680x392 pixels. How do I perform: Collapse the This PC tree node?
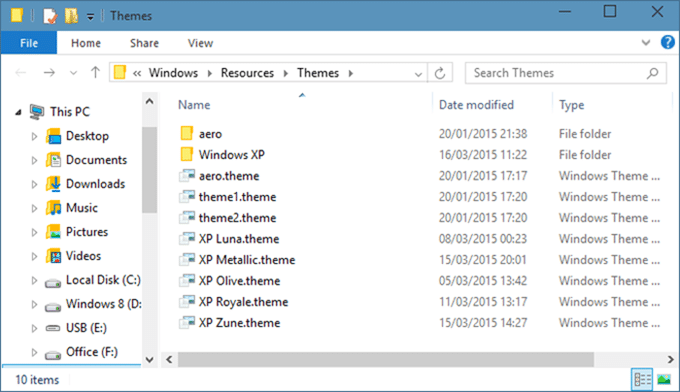point(18,112)
